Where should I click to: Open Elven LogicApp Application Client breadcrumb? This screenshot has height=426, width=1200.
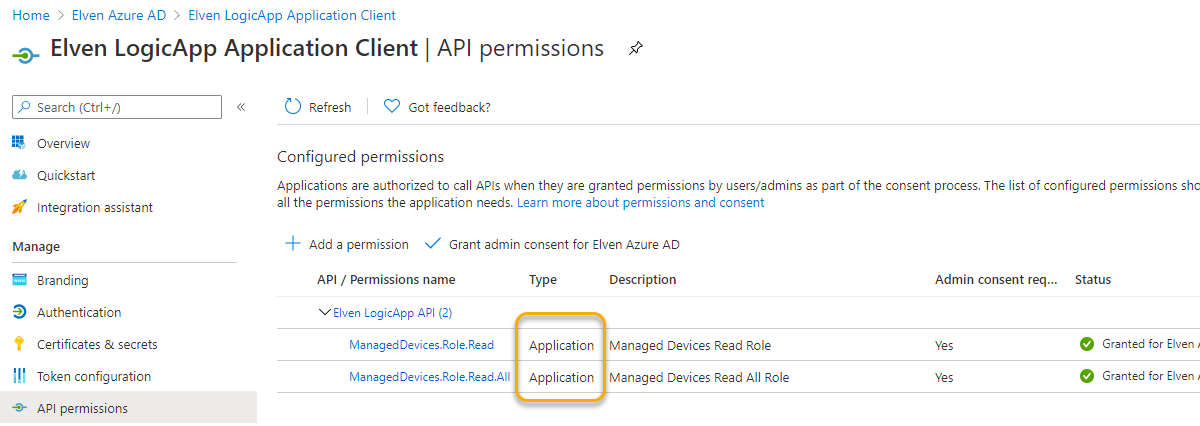[x=292, y=15]
